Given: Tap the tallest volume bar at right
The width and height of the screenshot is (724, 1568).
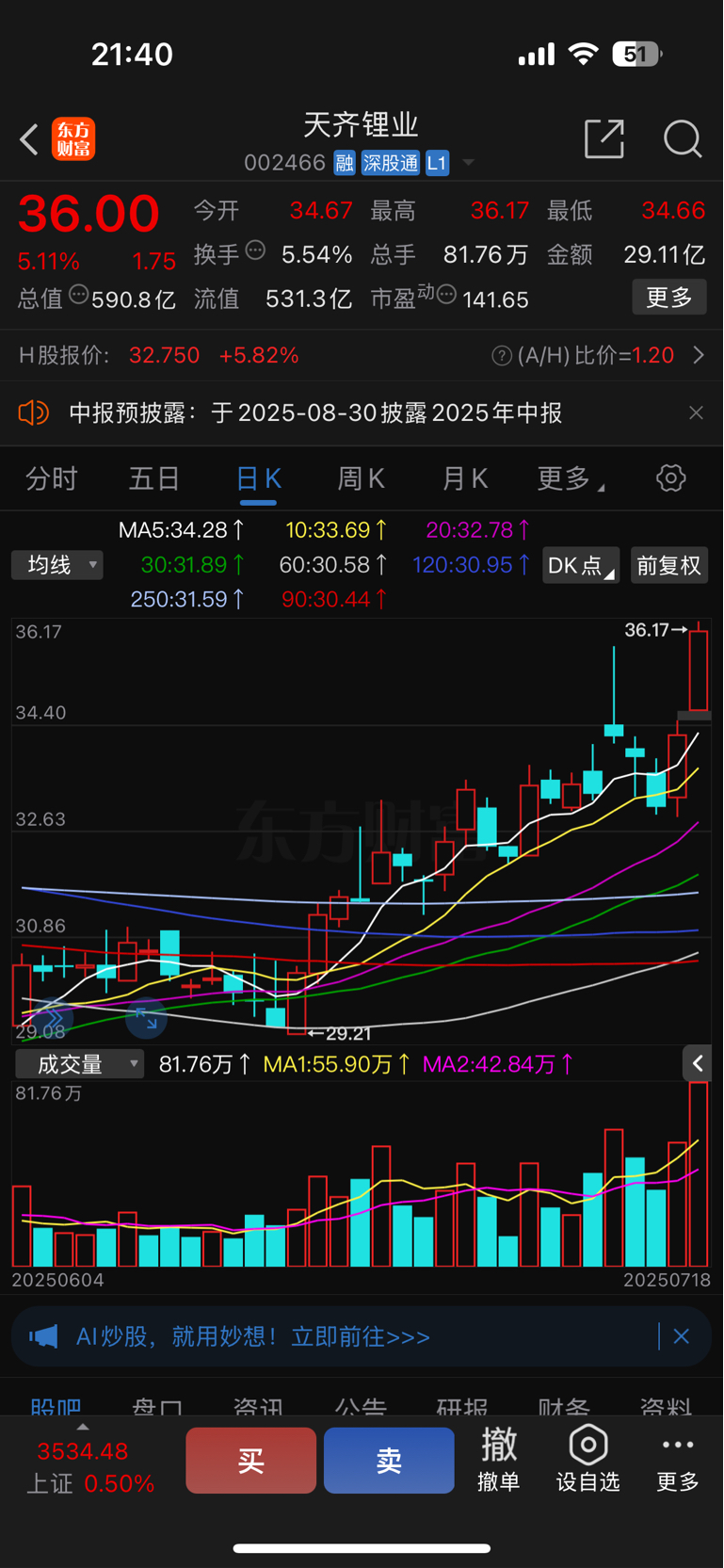Looking at the screenshot, I should tap(699, 1174).
